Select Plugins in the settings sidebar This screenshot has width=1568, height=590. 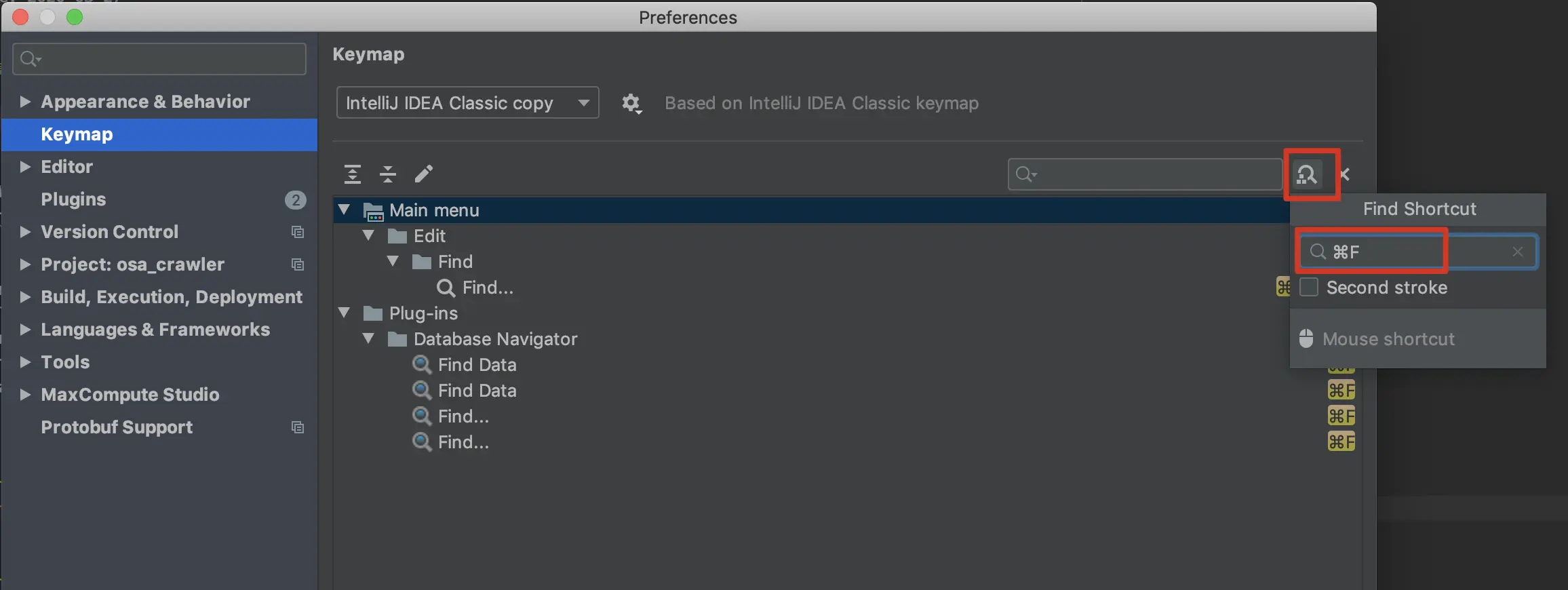coord(73,199)
